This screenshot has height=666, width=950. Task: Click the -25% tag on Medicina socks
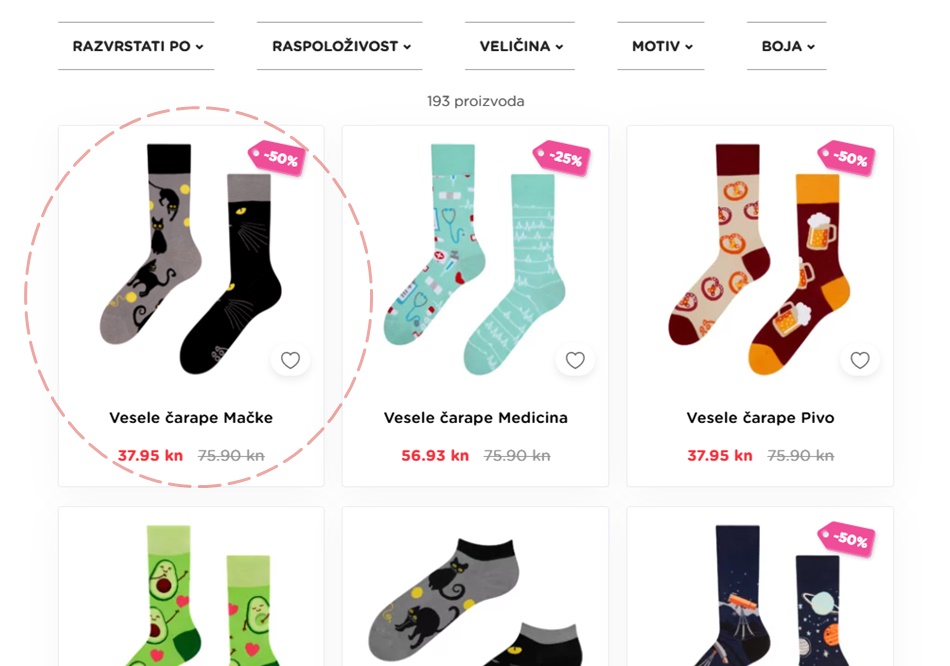(x=562, y=158)
